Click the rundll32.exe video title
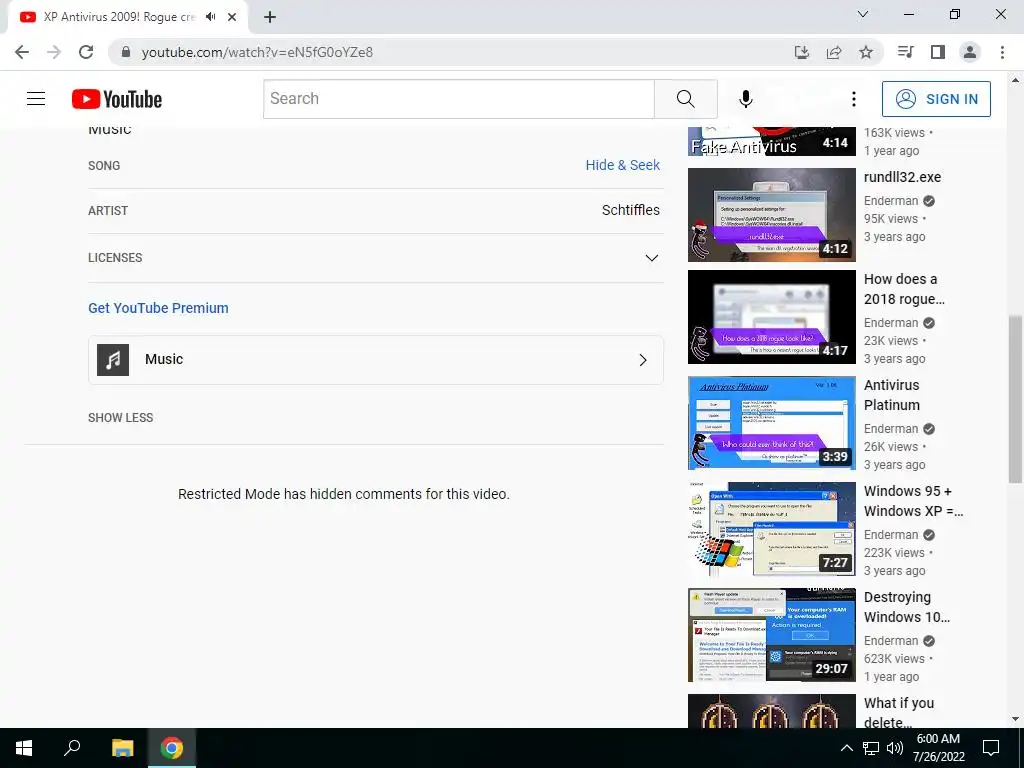1024x768 pixels. (x=902, y=178)
